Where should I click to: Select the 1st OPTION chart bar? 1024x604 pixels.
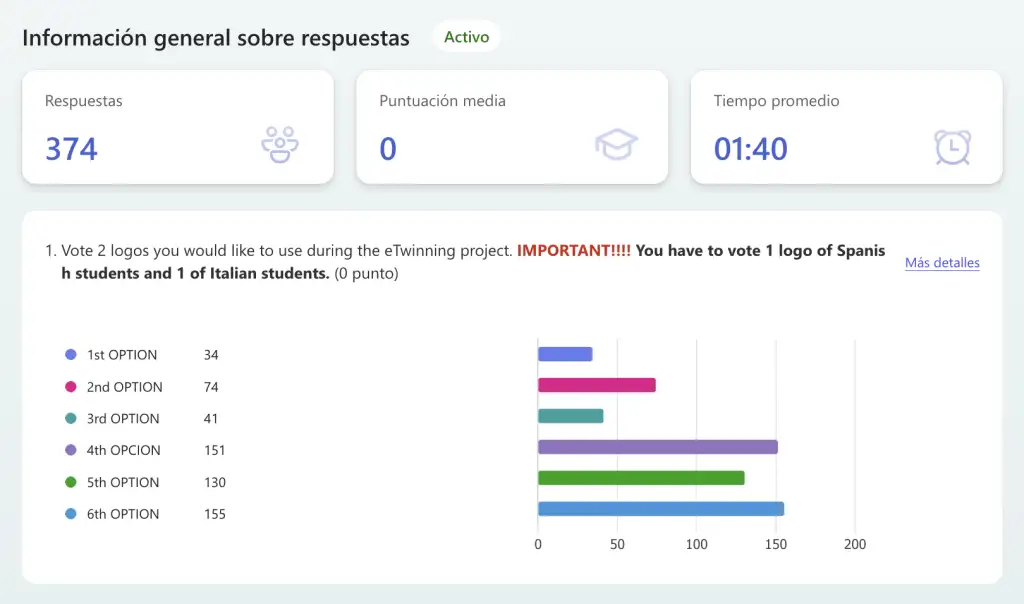point(565,354)
